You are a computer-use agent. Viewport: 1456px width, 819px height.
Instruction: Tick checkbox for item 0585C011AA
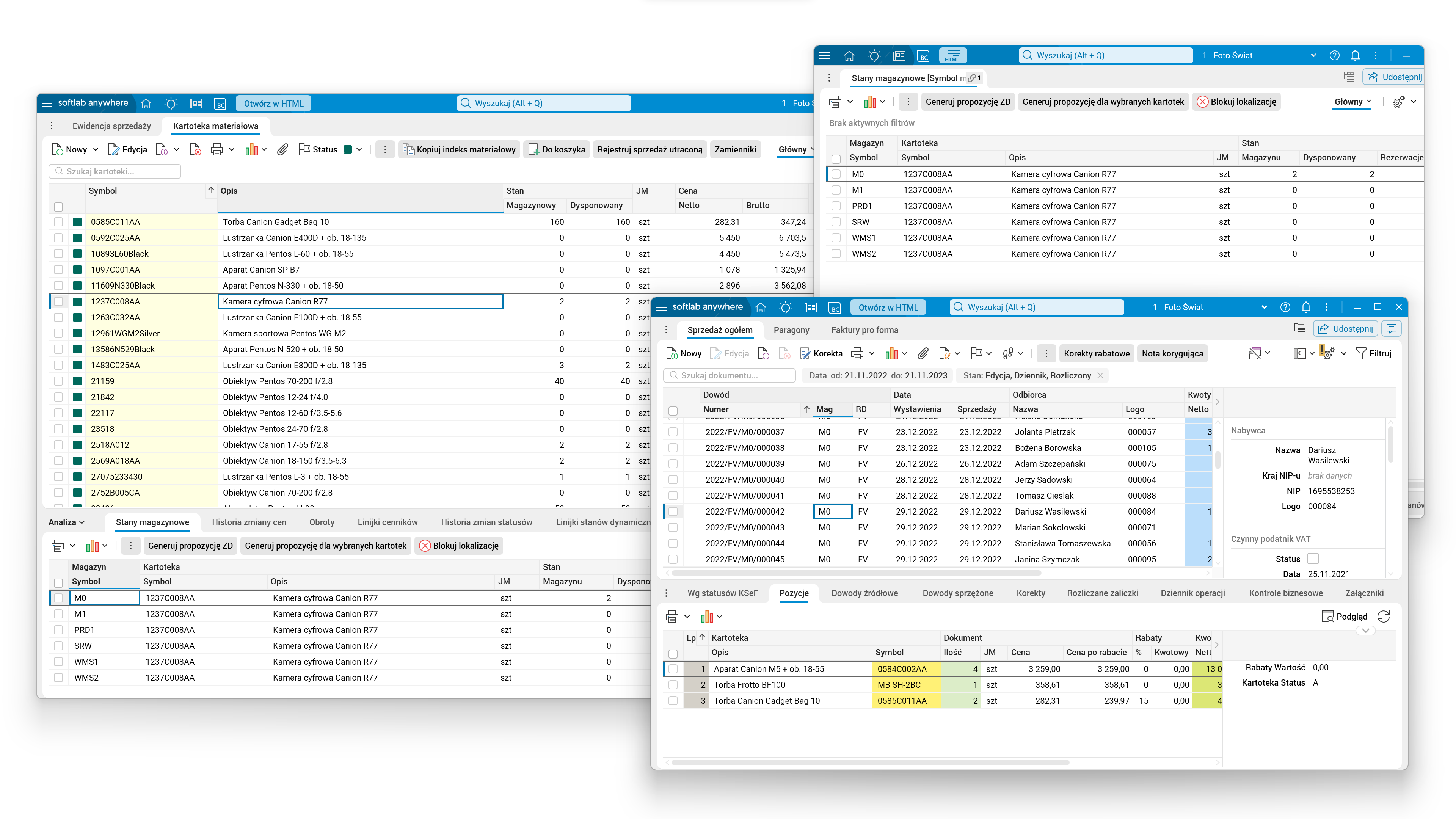click(58, 222)
